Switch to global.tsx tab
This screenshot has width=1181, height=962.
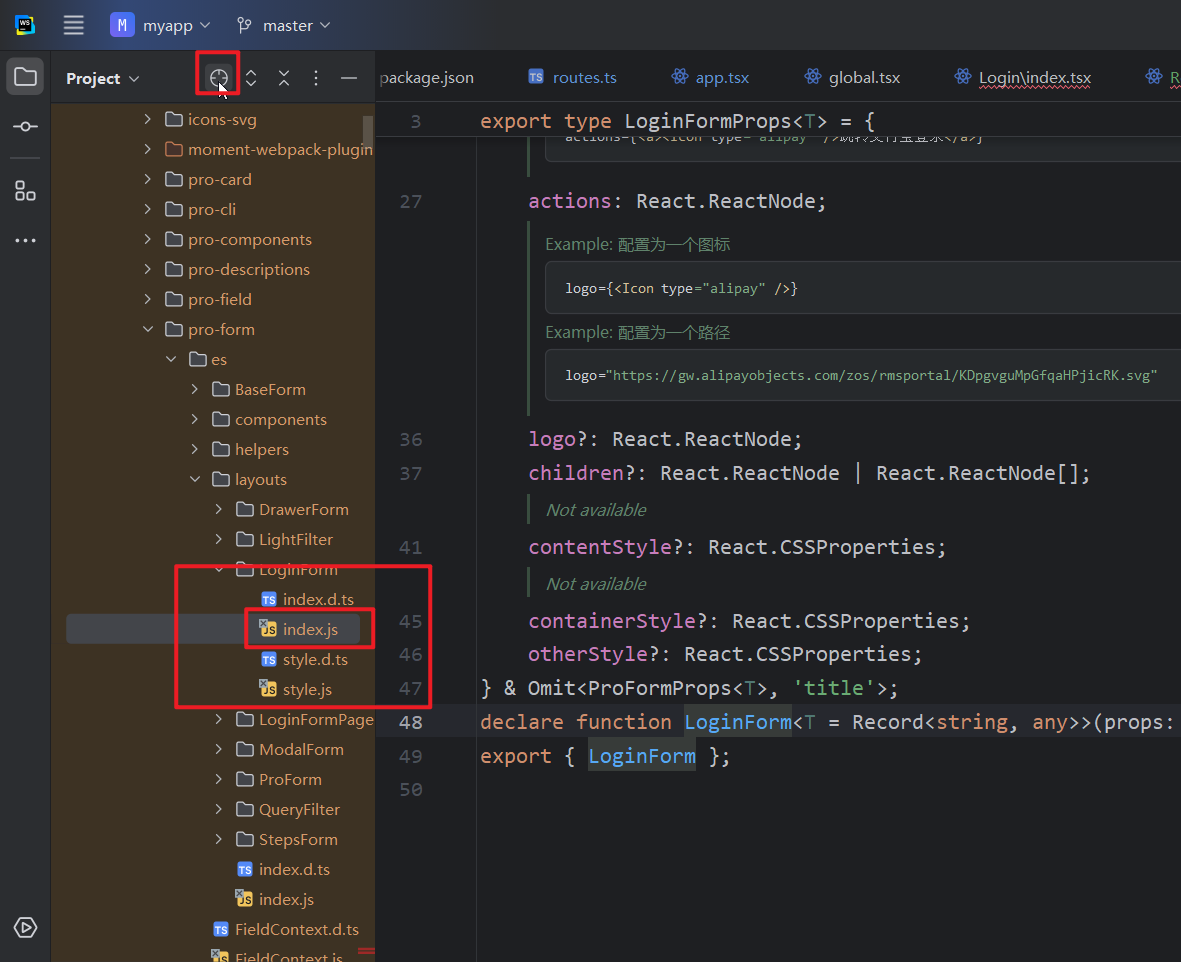[x=852, y=78]
